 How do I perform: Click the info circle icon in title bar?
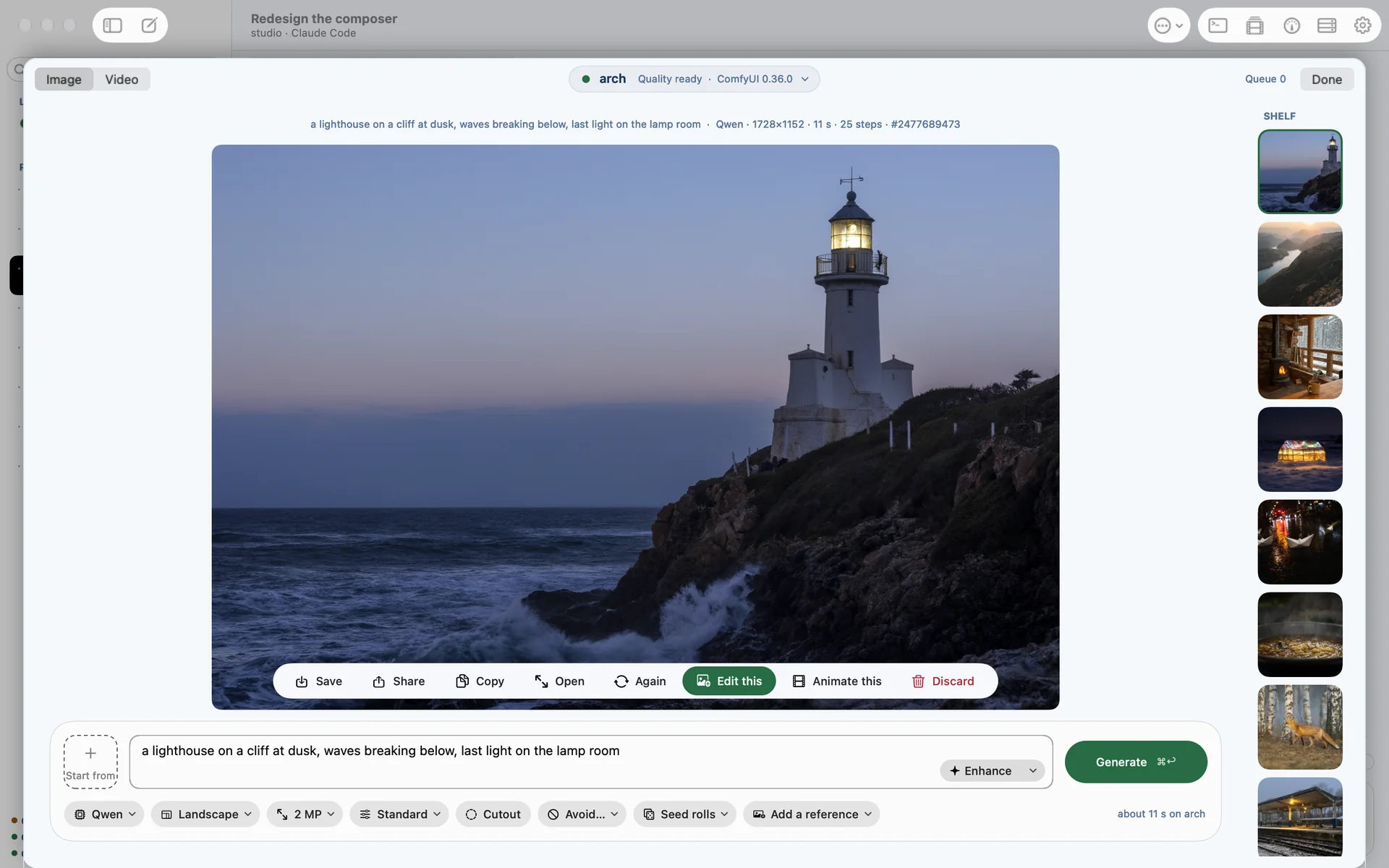coord(1291,25)
